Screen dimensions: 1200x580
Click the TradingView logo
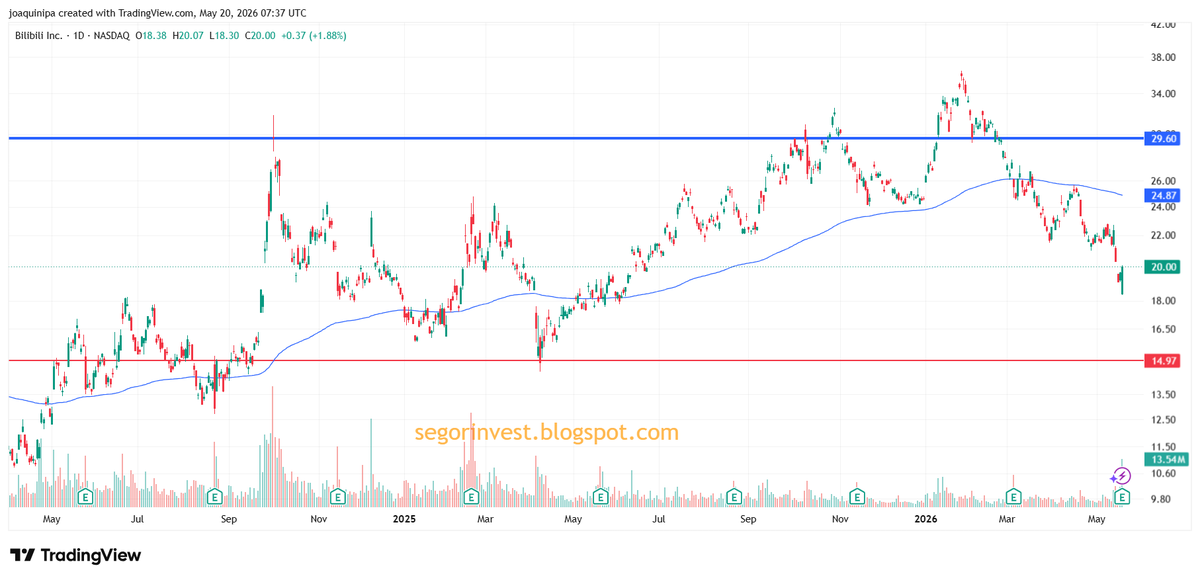click(x=75, y=555)
